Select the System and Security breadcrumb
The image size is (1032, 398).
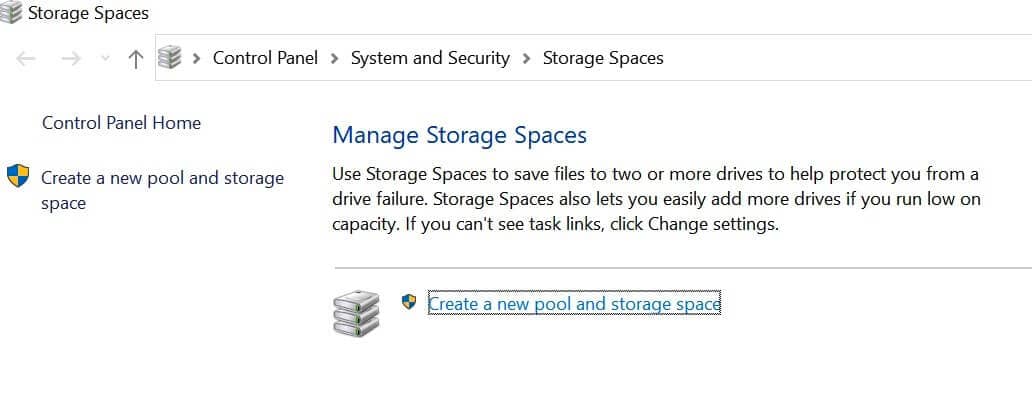click(x=430, y=58)
